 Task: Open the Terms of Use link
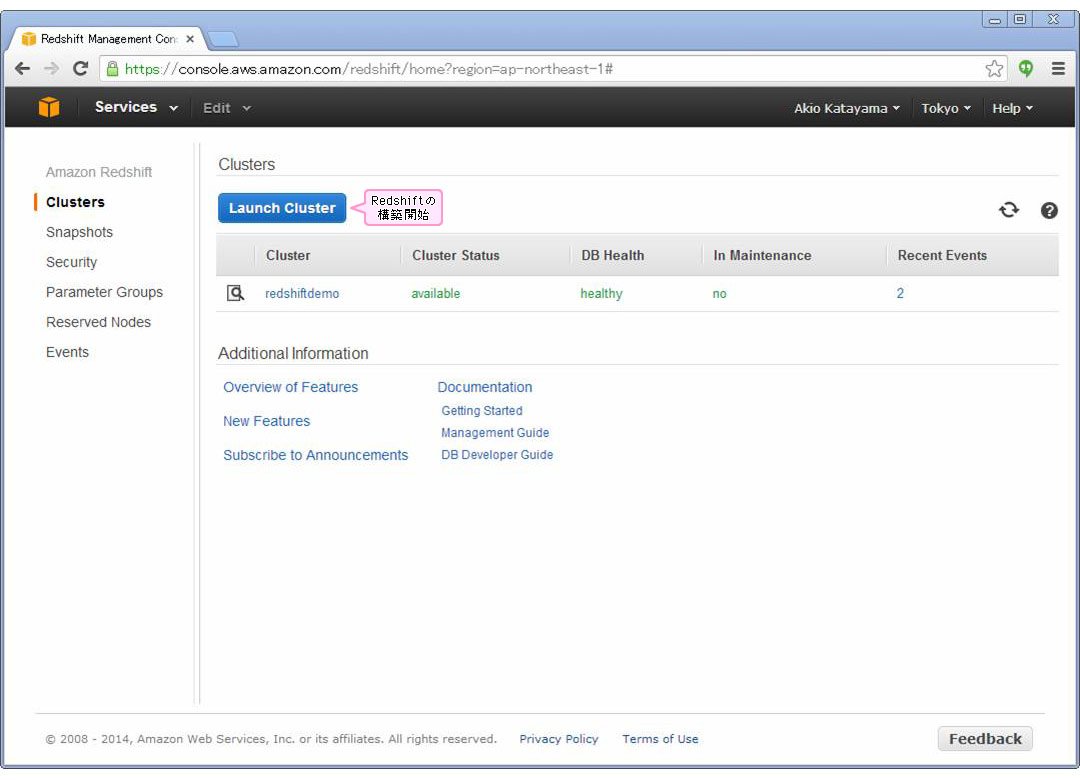point(660,739)
